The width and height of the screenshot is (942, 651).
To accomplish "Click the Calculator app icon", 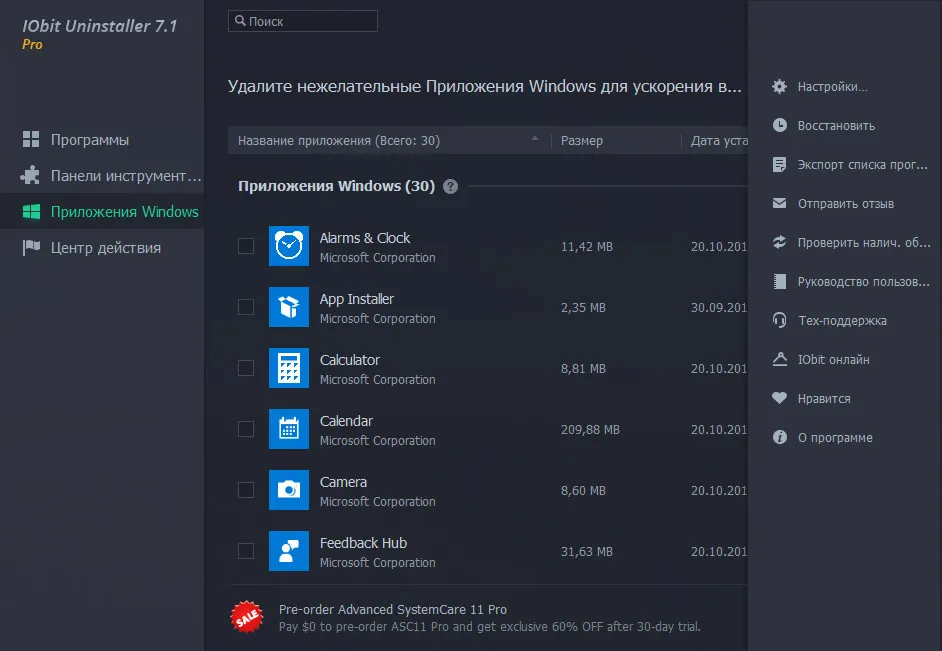I will [x=289, y=368].
